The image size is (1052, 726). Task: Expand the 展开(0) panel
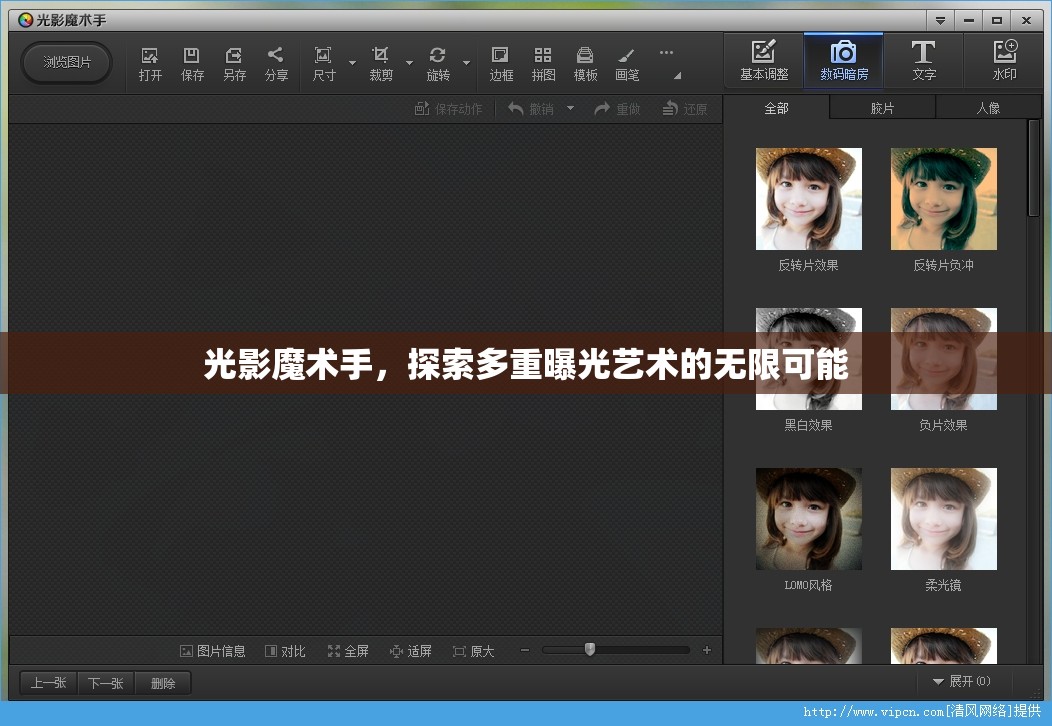click(961, 681)
